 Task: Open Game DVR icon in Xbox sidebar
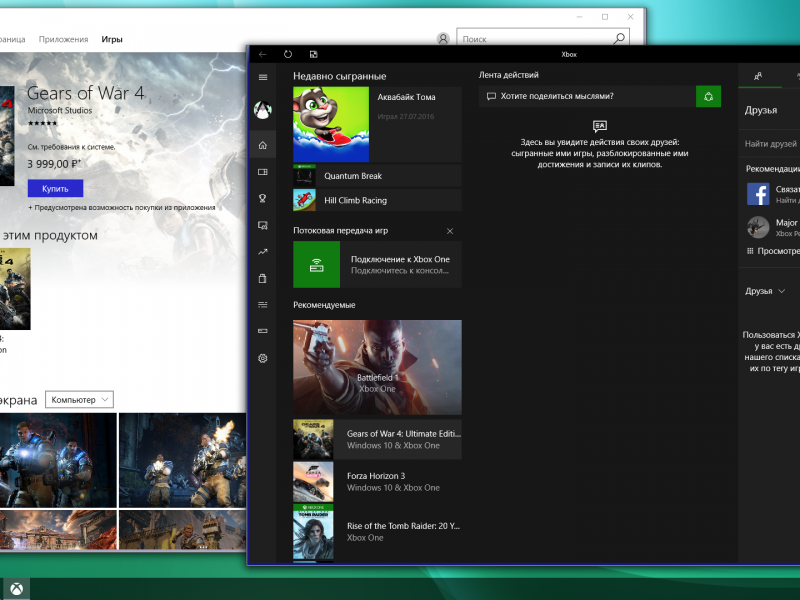[263, 225]
